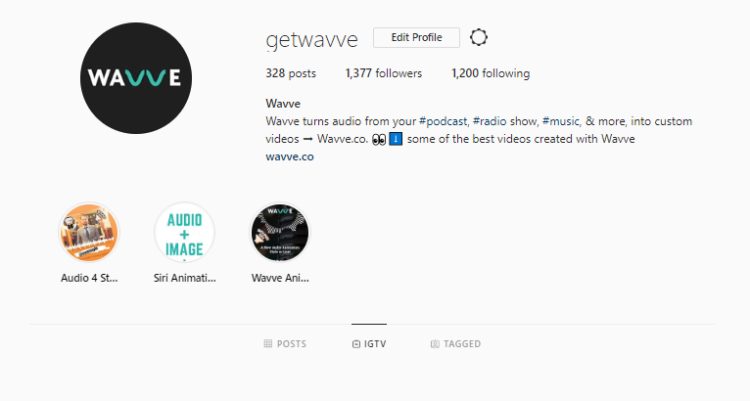750x401 pixels.
Task: View the 1,377 followers list
Action: (384, 73)
